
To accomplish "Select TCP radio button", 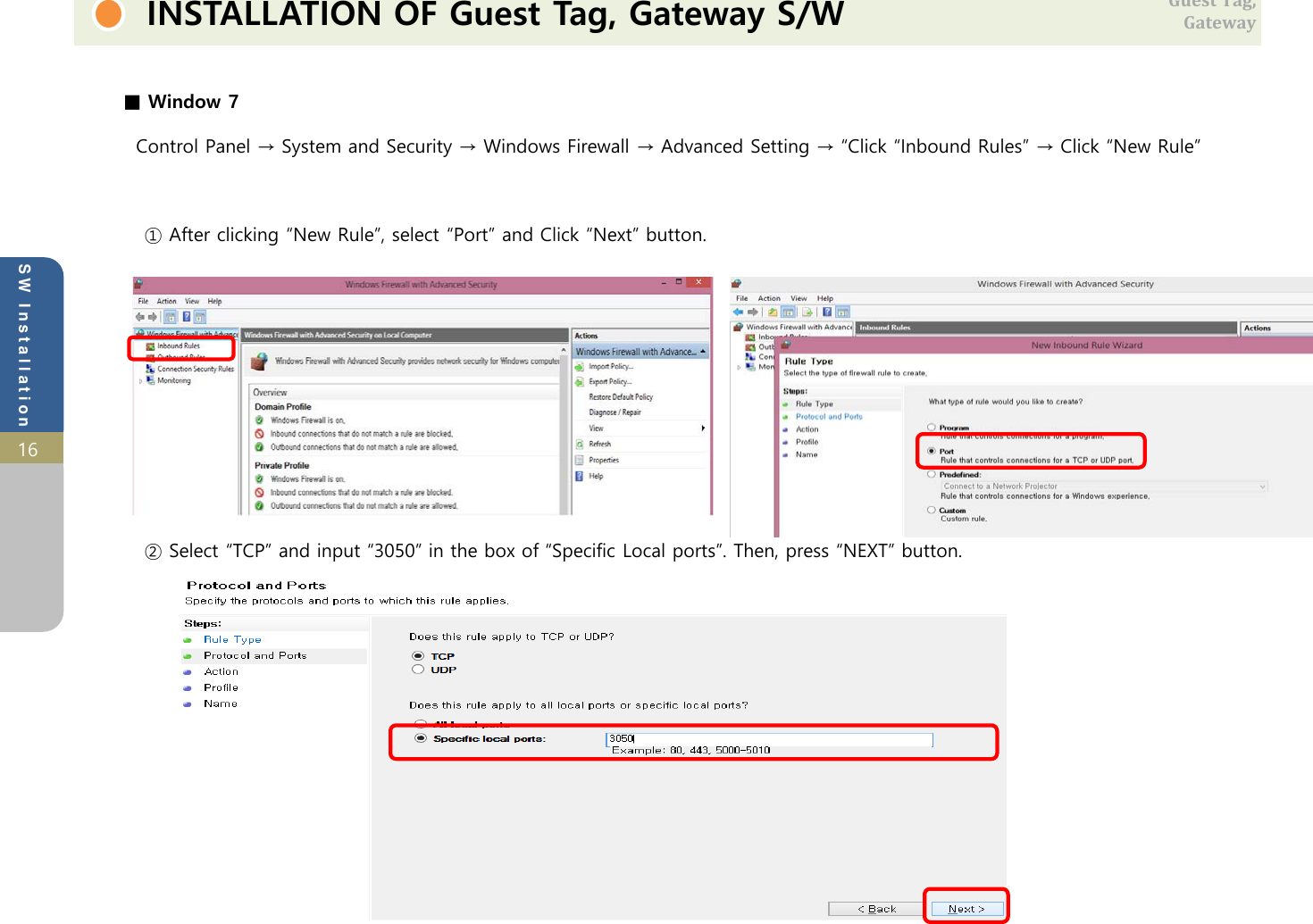I will (x=418, y=656).
